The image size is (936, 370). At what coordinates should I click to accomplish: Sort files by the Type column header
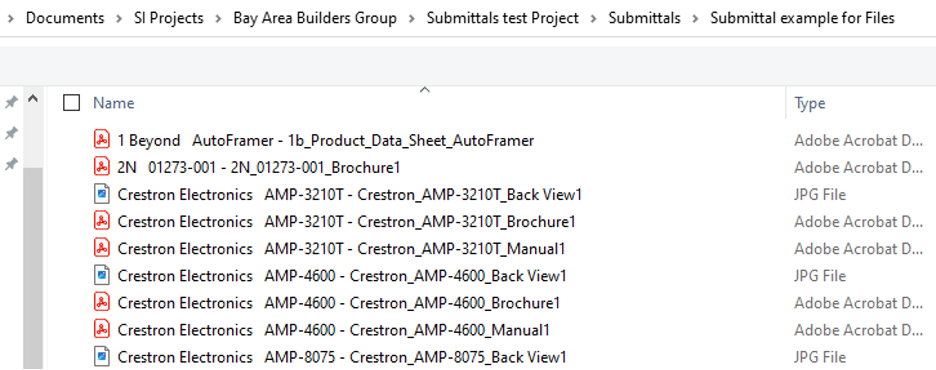[x=809, y=103]
